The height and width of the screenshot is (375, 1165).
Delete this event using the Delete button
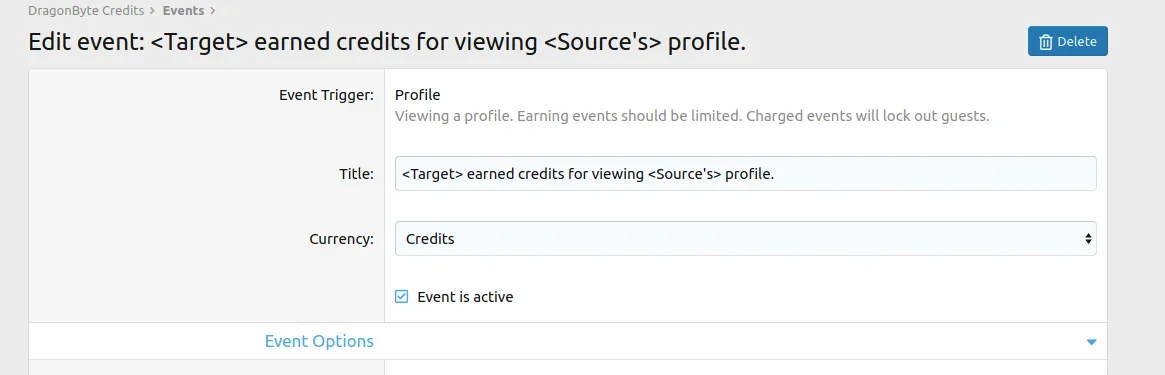1068,42
